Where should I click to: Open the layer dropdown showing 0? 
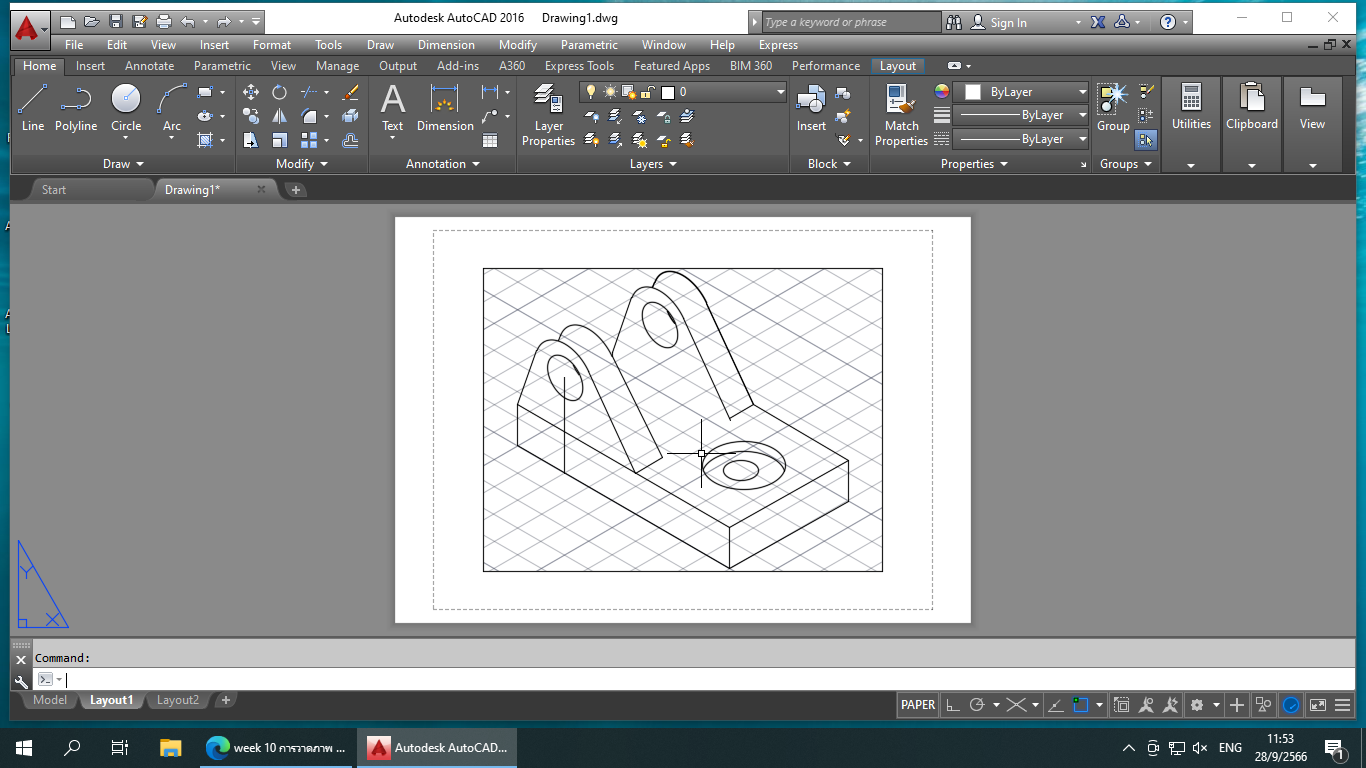click(684, 92)
